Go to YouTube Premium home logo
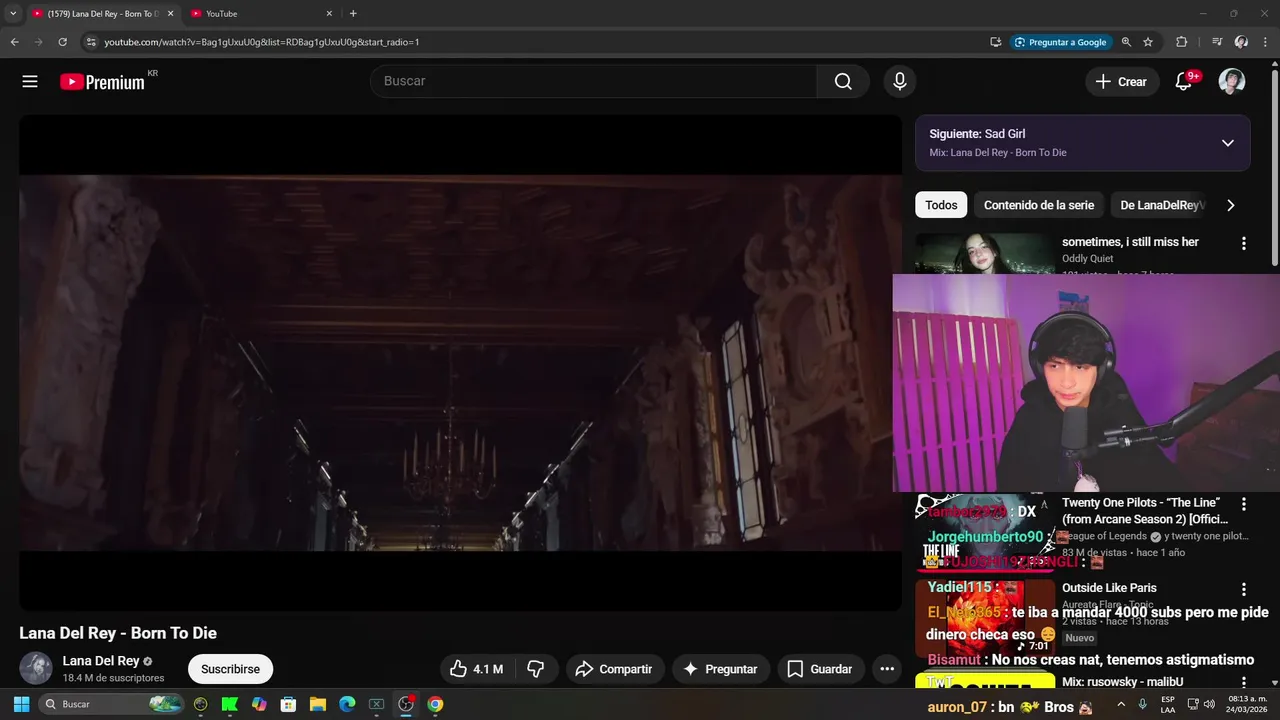Viewport: 1280px width, 720px height. [103, 82]
